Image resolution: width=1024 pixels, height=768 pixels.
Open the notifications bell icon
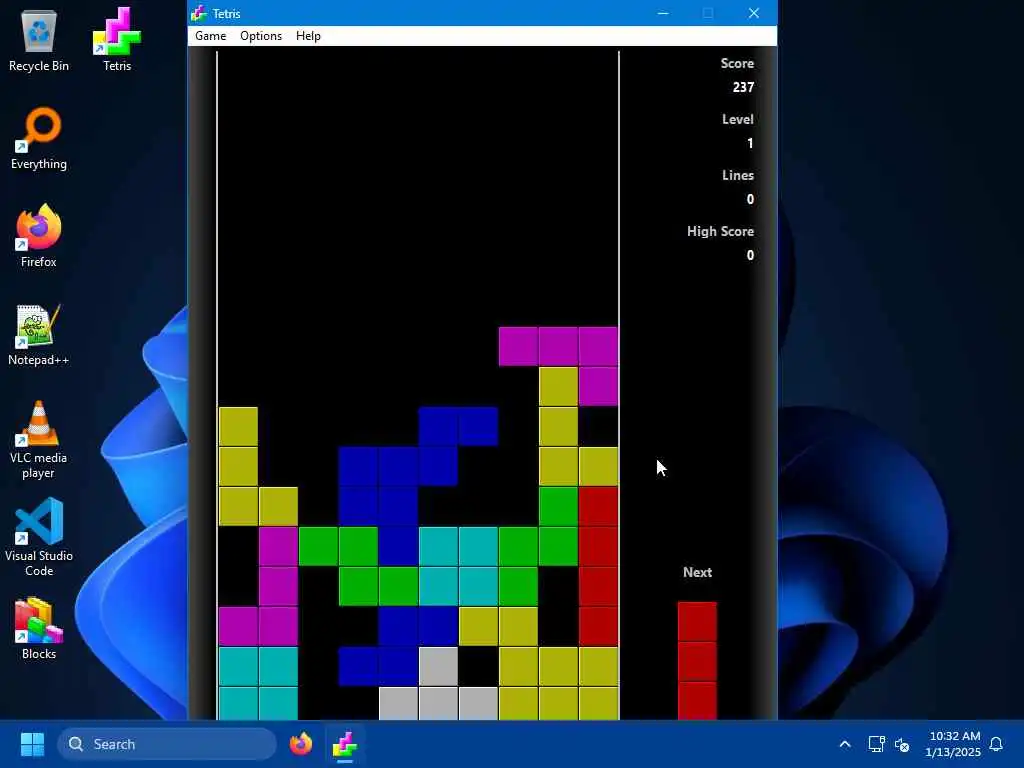pos(996,744)
